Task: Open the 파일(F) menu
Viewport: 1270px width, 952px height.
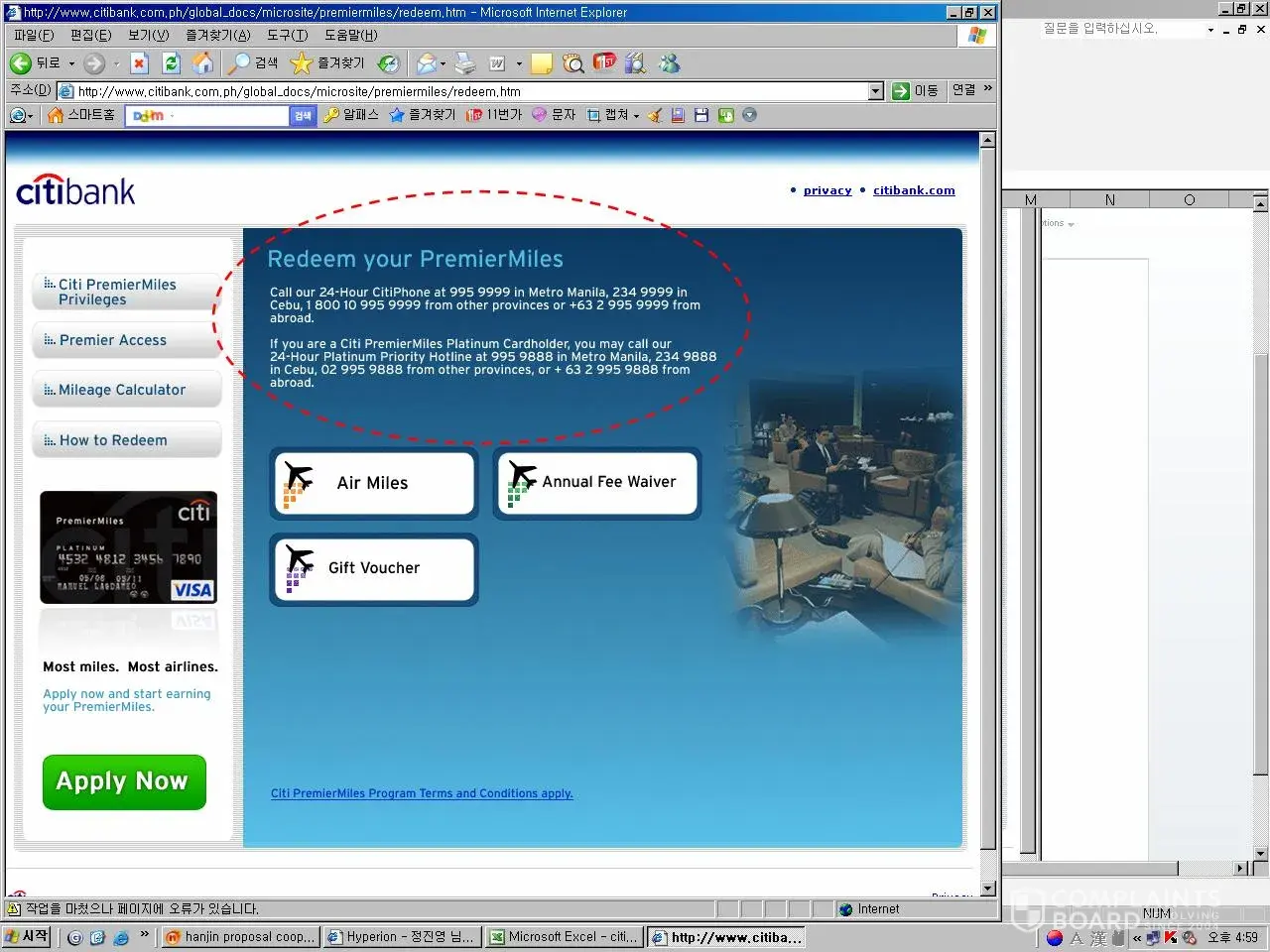Action: tap(34, 35)
